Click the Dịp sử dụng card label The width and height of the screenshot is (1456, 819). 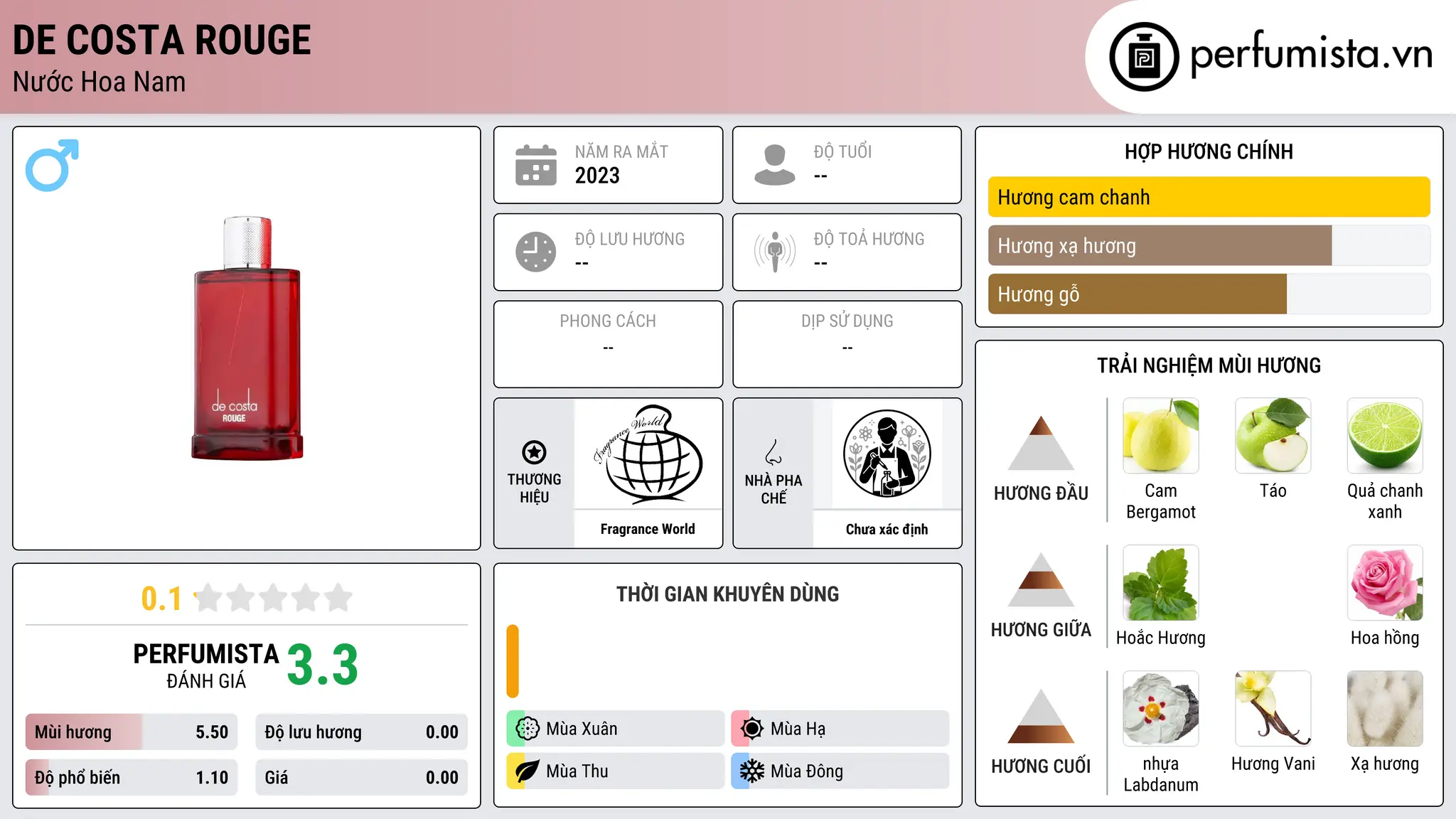tap(847, 321)
